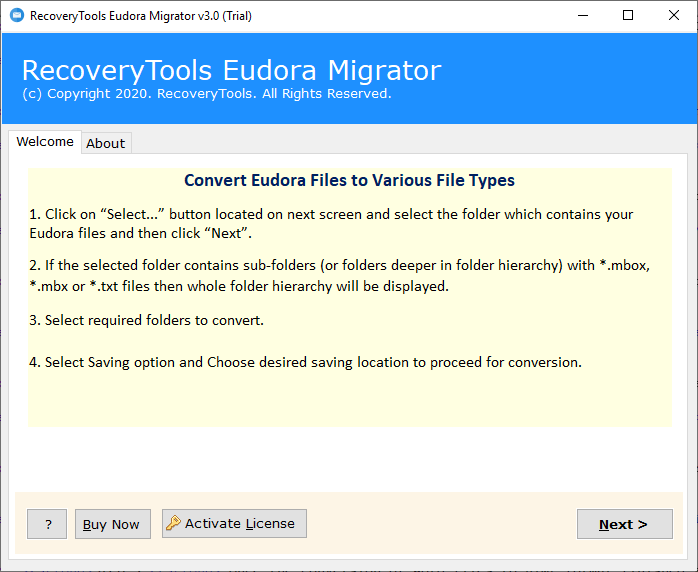
Task: Open the Activate License dialog
Action: 234,523
